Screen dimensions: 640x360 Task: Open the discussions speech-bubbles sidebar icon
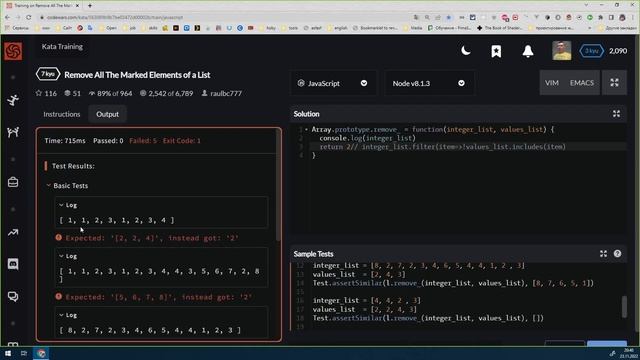13,296
